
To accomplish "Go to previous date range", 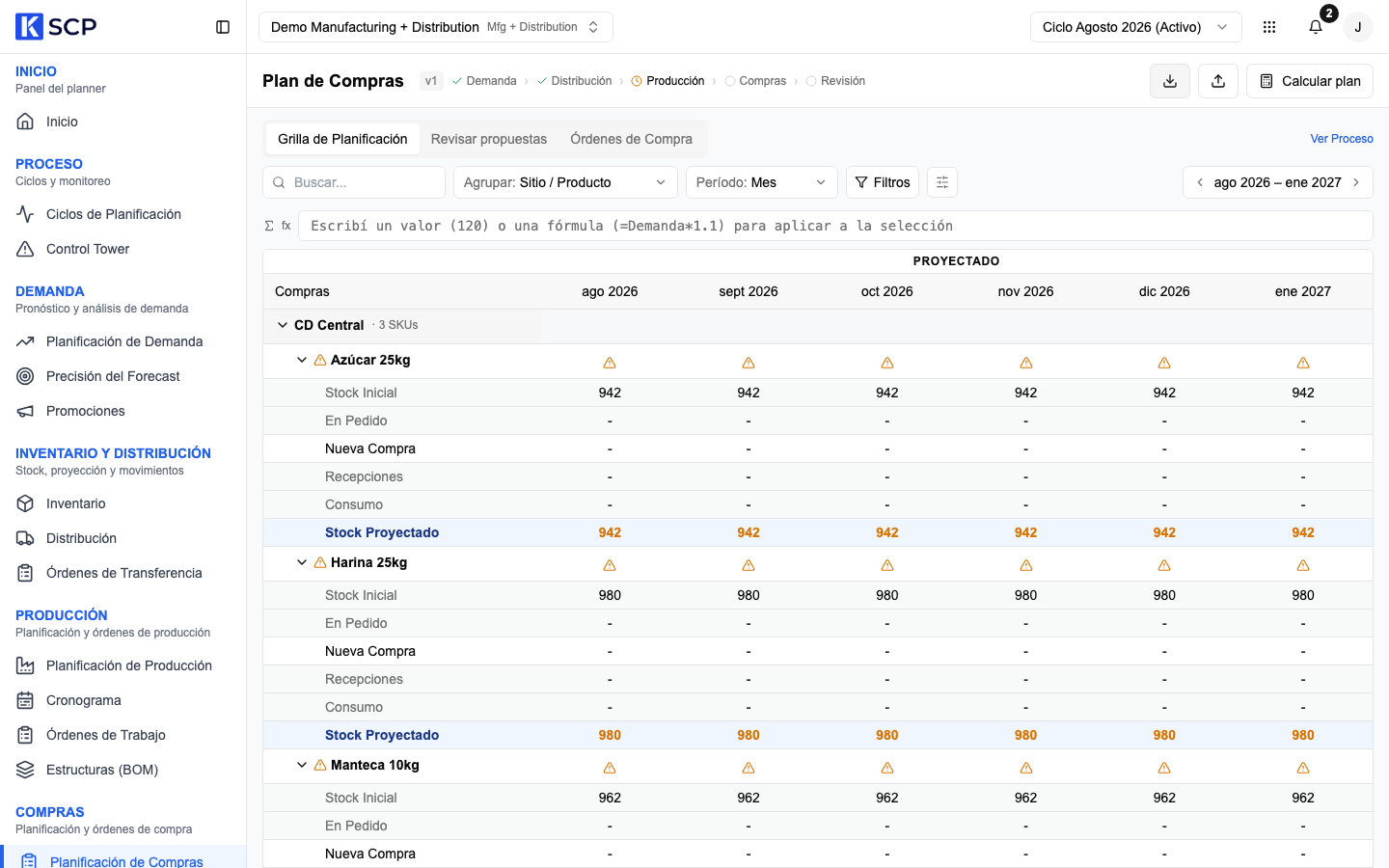I will pos(1200,182).
